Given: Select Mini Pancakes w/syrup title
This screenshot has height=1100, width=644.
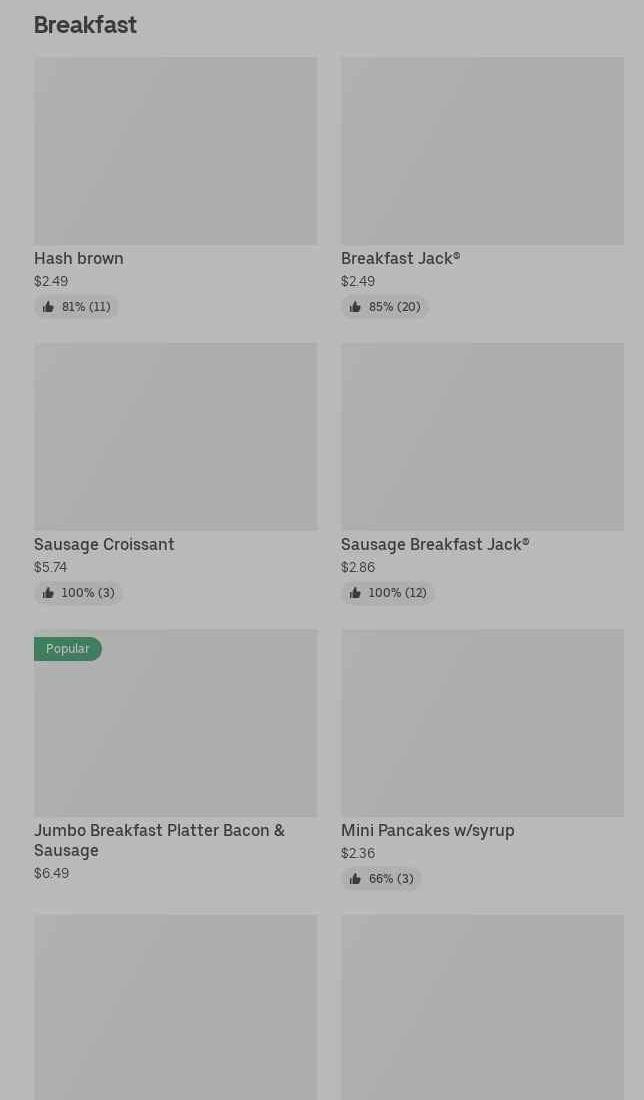Looking at the screenshot, I should 428,831.
